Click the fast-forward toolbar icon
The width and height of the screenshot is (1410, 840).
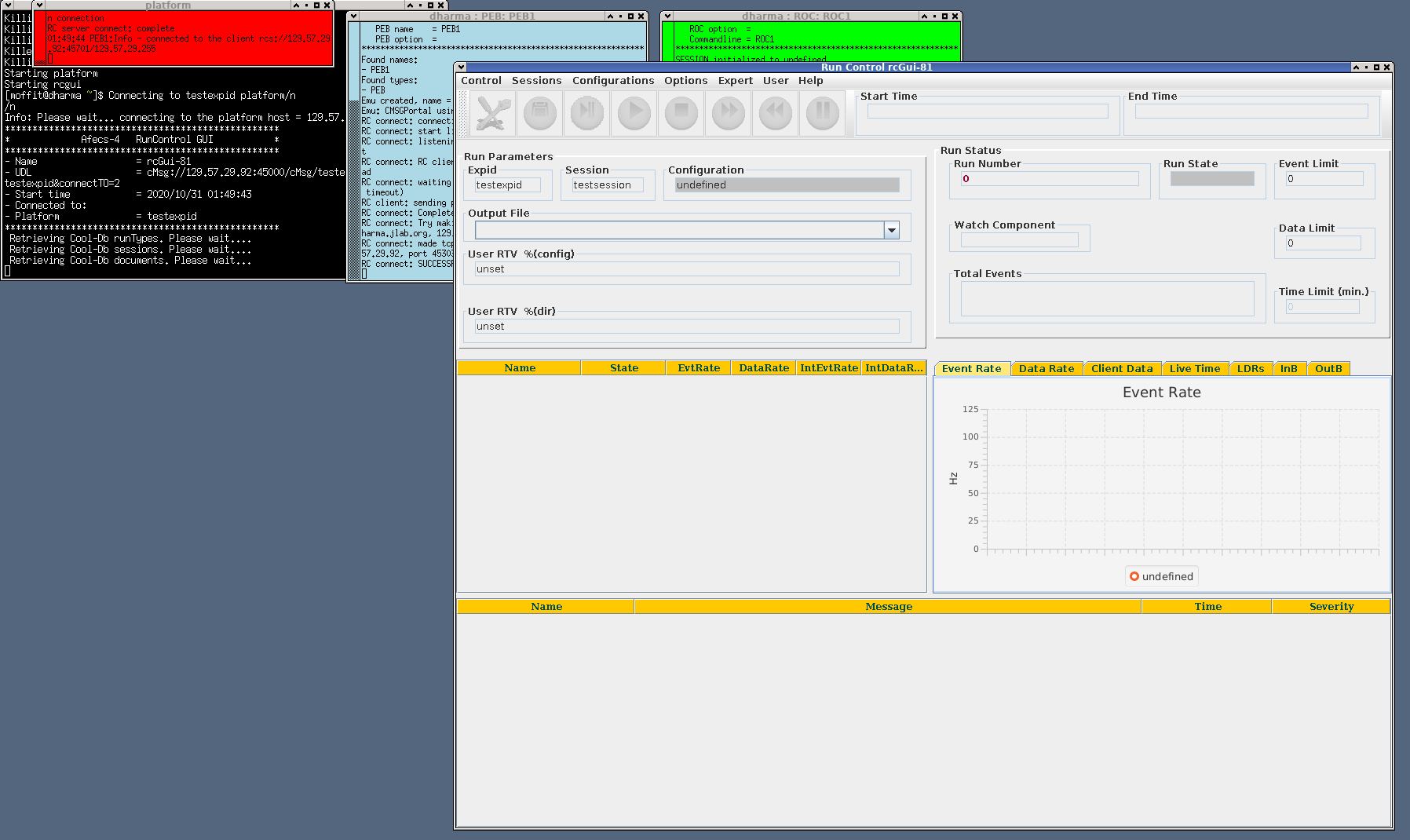tap(729, 113)
